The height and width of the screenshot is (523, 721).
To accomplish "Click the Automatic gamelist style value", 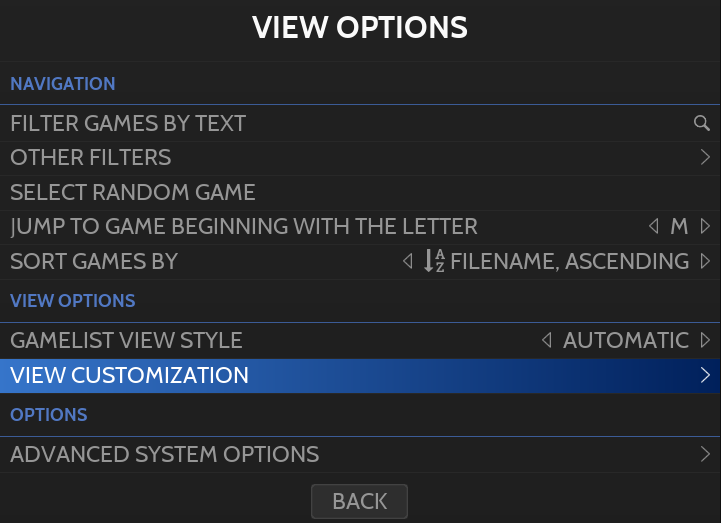I will [x=626, y=340].
